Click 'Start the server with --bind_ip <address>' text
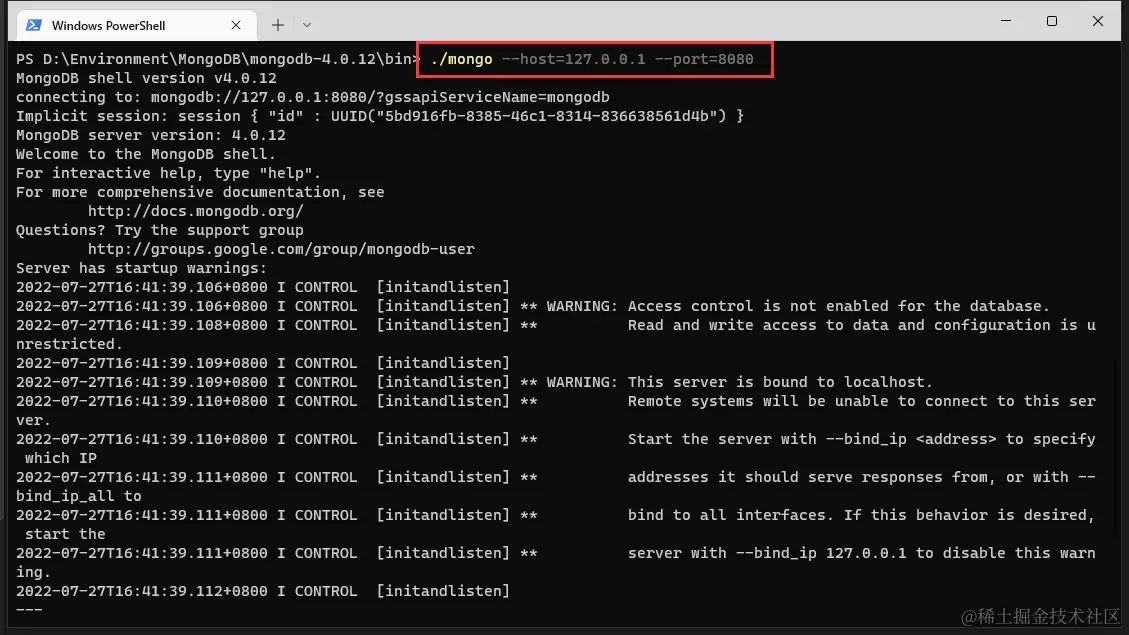Image resolution: width=1129 pixels, height=635 pixels. [x=861, y=439]
